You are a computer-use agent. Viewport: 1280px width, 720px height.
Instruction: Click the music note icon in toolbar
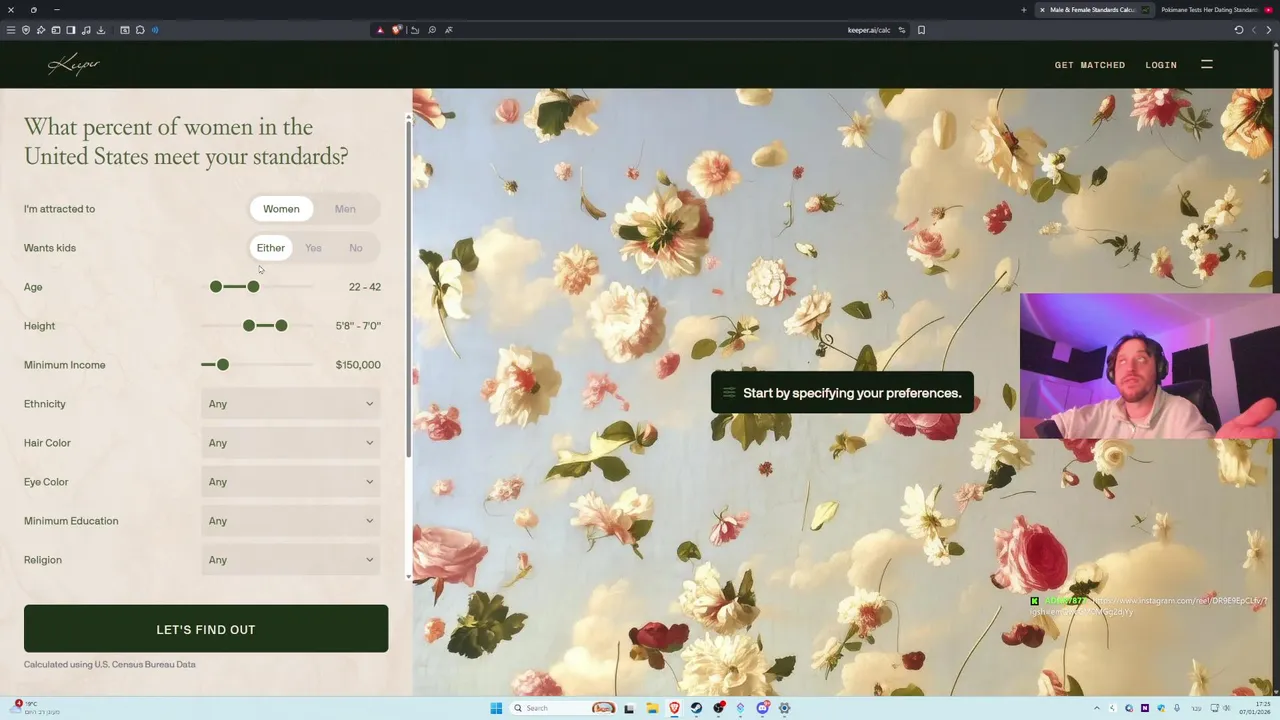86,30
